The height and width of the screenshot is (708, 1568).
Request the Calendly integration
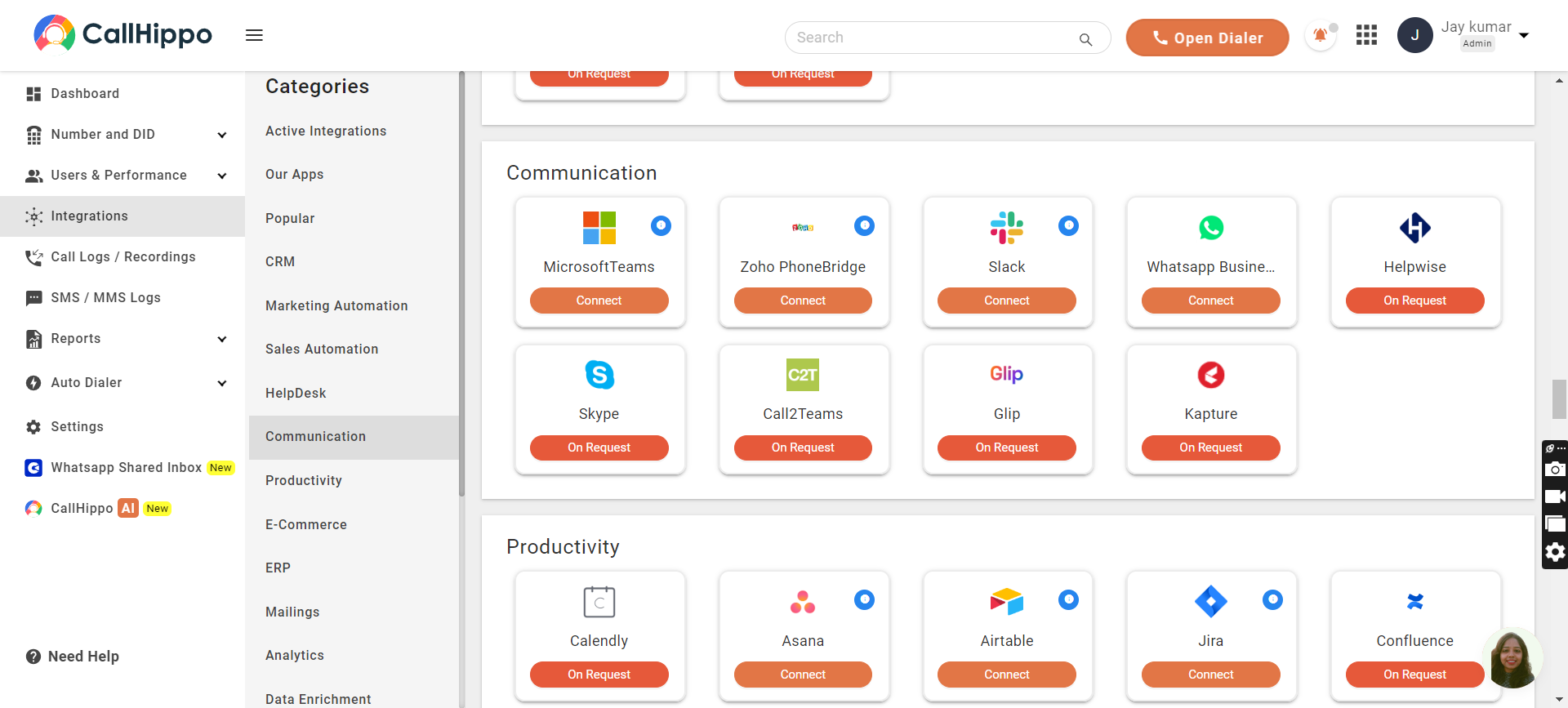[599, 675]
